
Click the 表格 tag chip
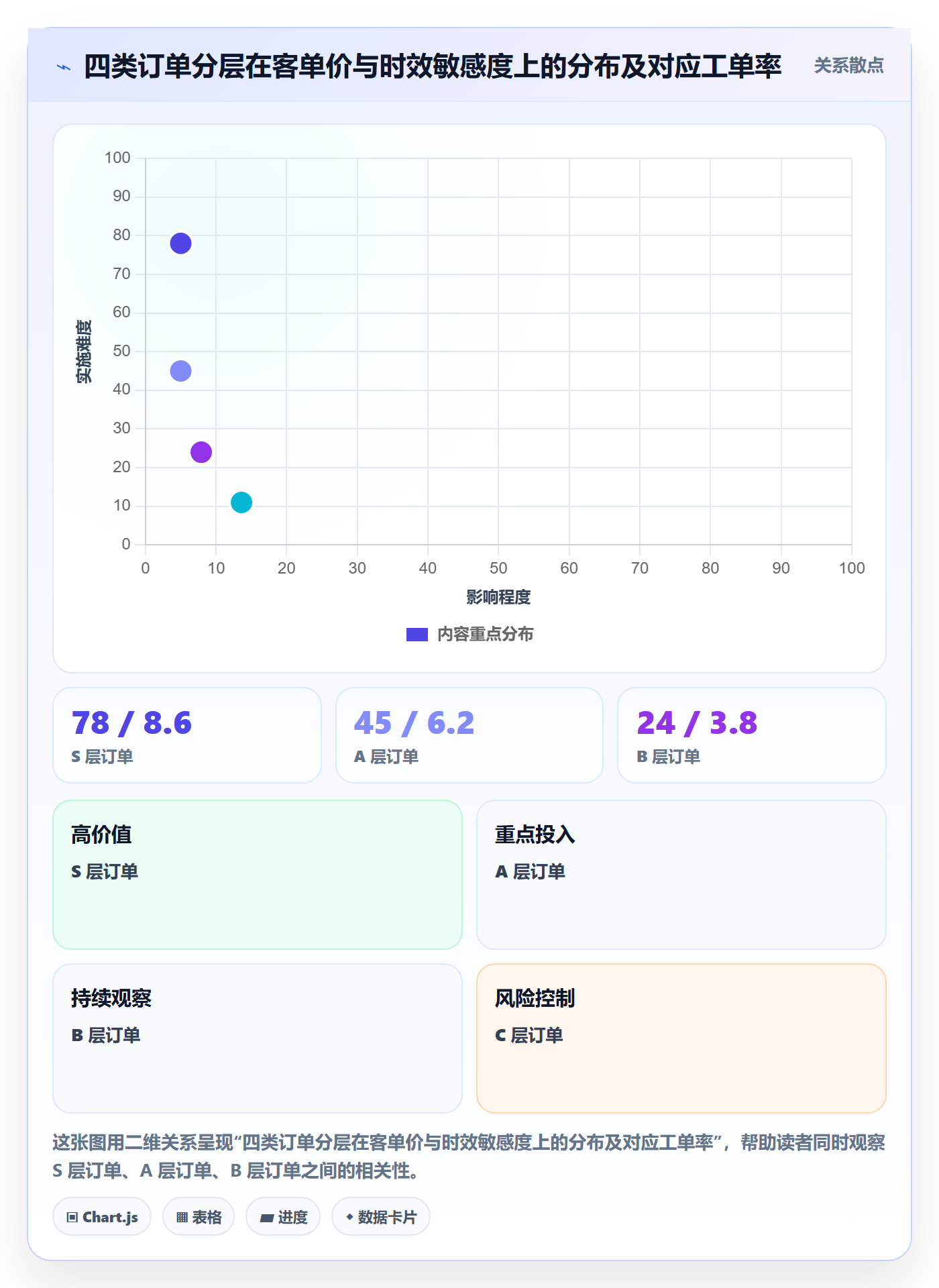point(199,1216)
